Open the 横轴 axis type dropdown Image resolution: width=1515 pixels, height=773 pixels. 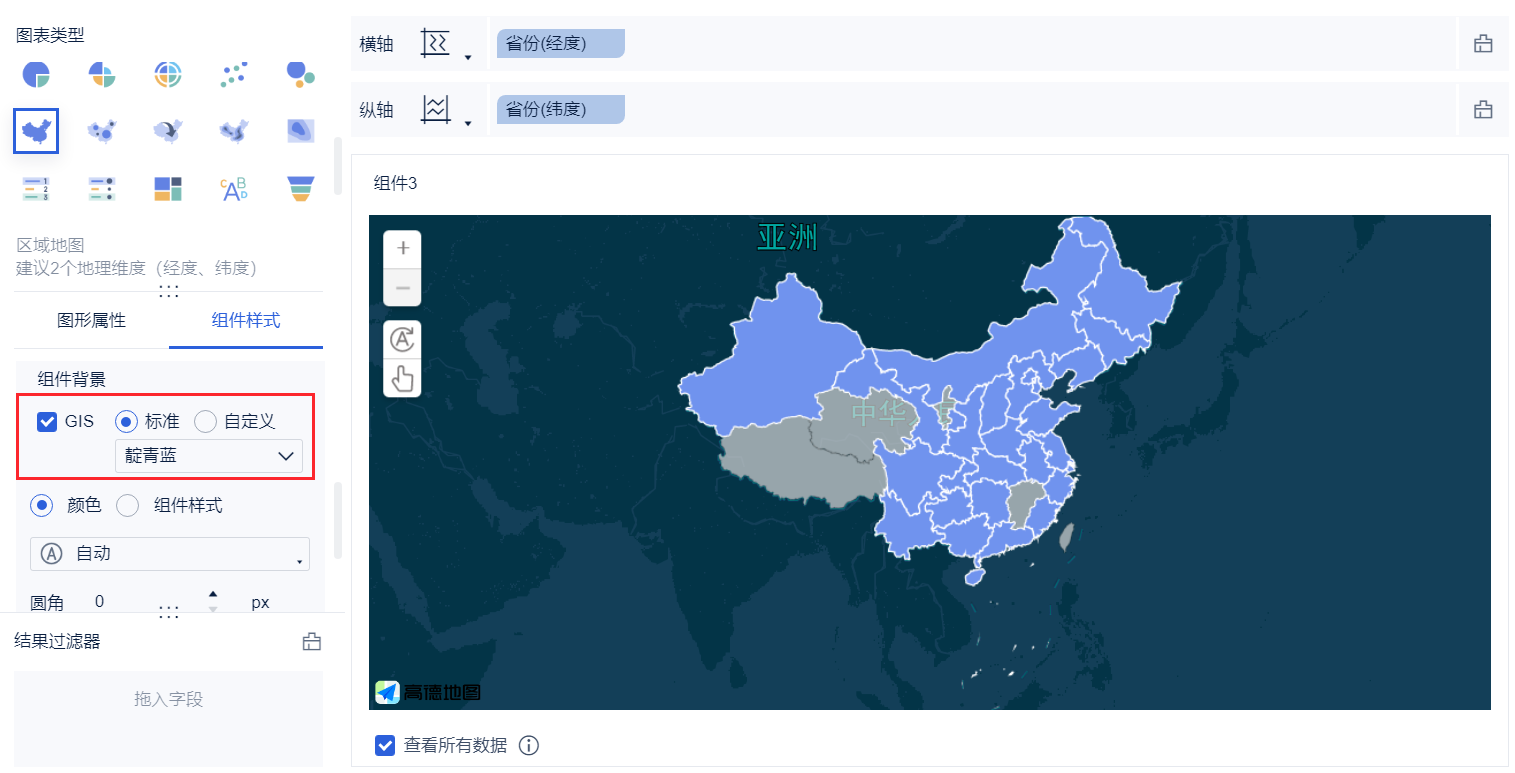(467, 57)
